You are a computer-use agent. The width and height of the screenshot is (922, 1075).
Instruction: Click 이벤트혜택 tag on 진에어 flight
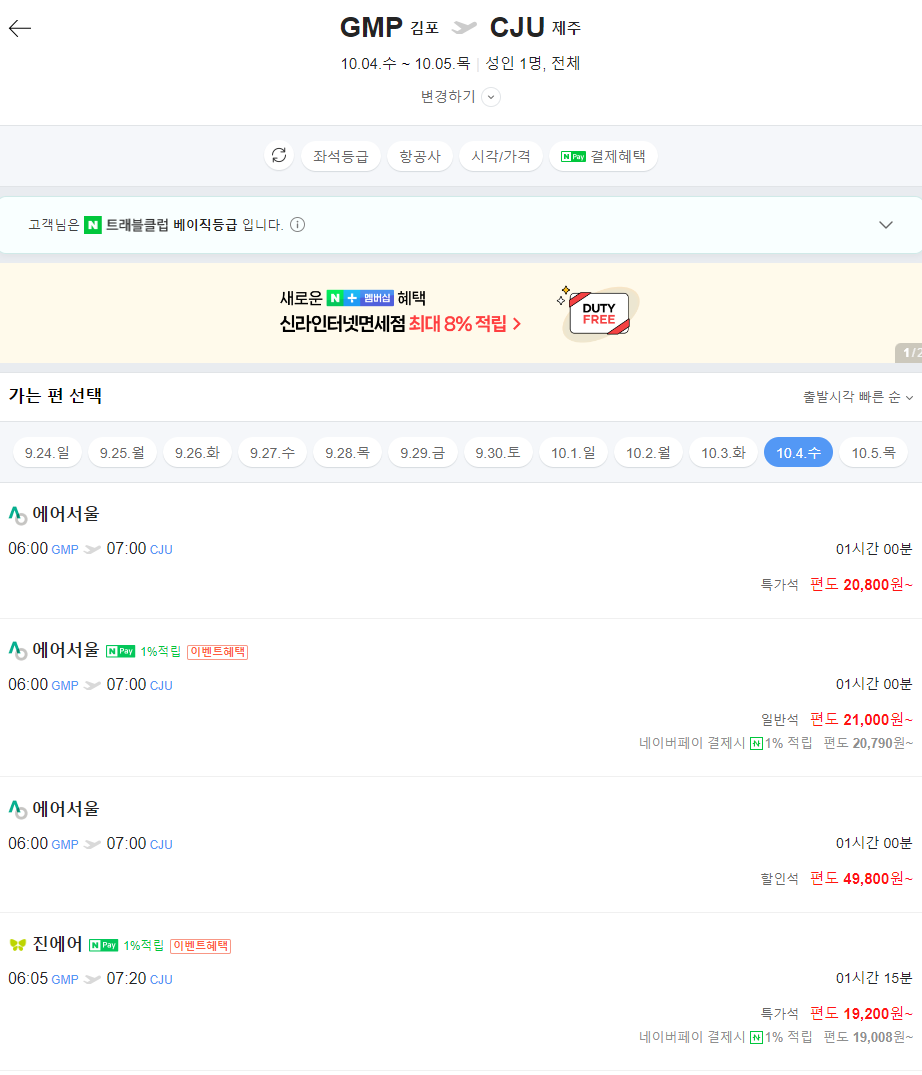click(200, 945)
